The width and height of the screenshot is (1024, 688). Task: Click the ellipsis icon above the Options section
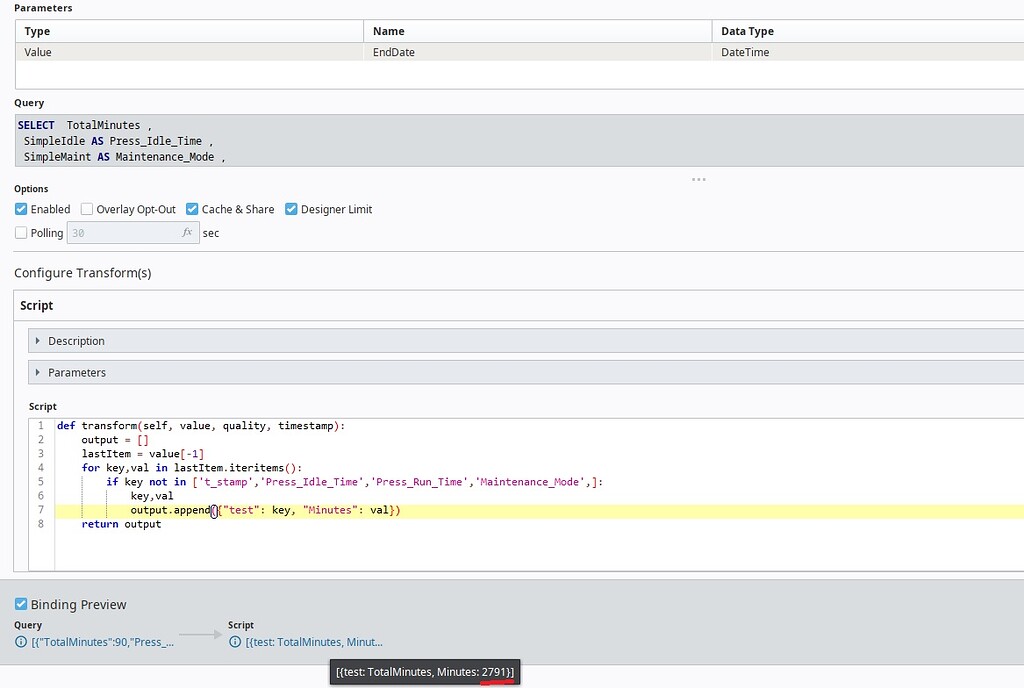tap(698, 179)
